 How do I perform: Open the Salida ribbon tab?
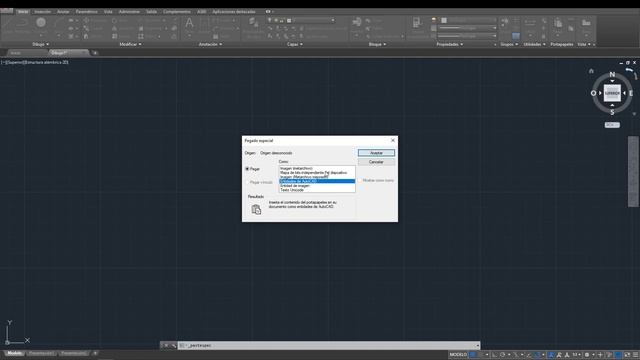click(151, 12)
